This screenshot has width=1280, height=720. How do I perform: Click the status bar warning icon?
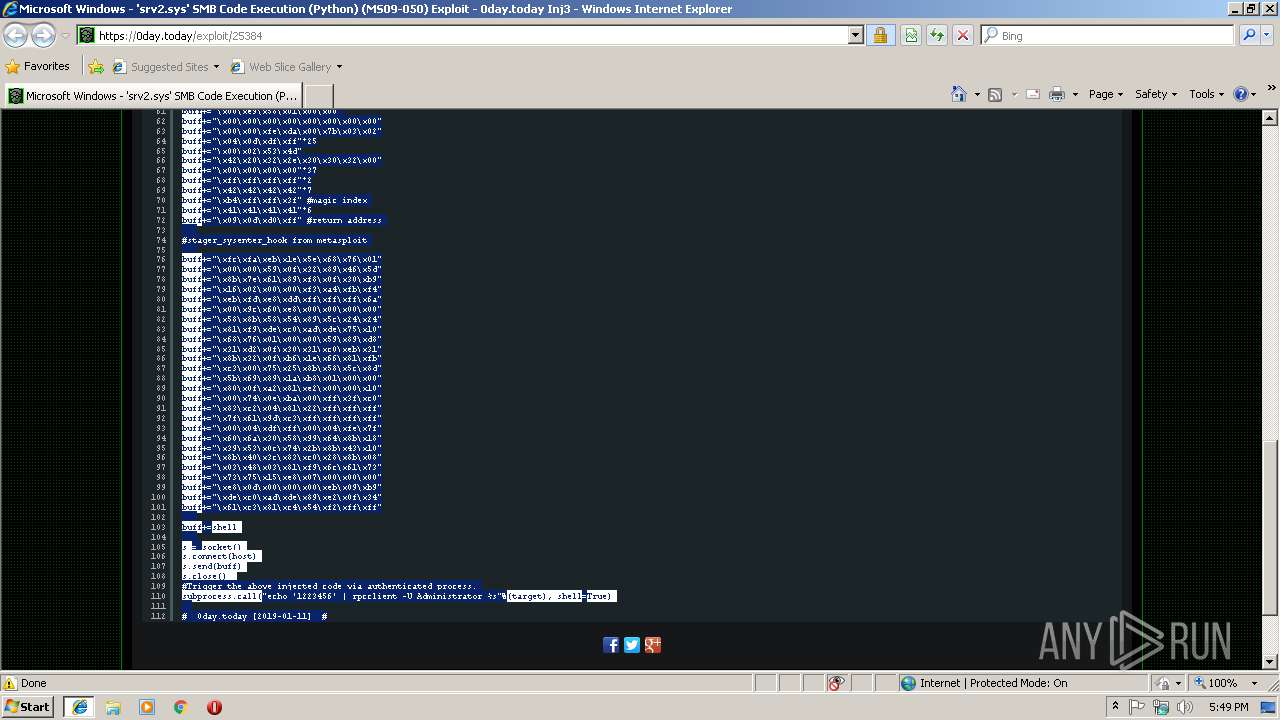10,683
